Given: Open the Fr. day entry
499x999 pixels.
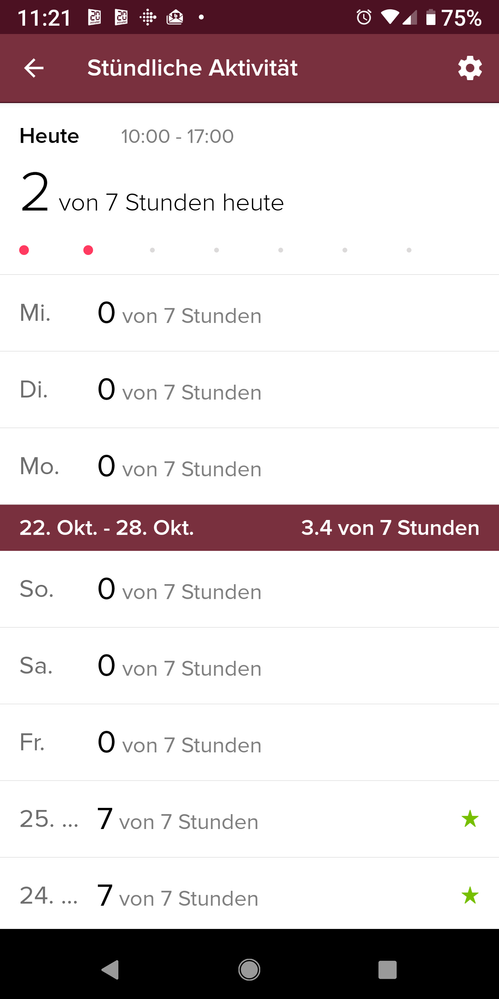Looking at the screenshot, I should (x=249, y=742).
